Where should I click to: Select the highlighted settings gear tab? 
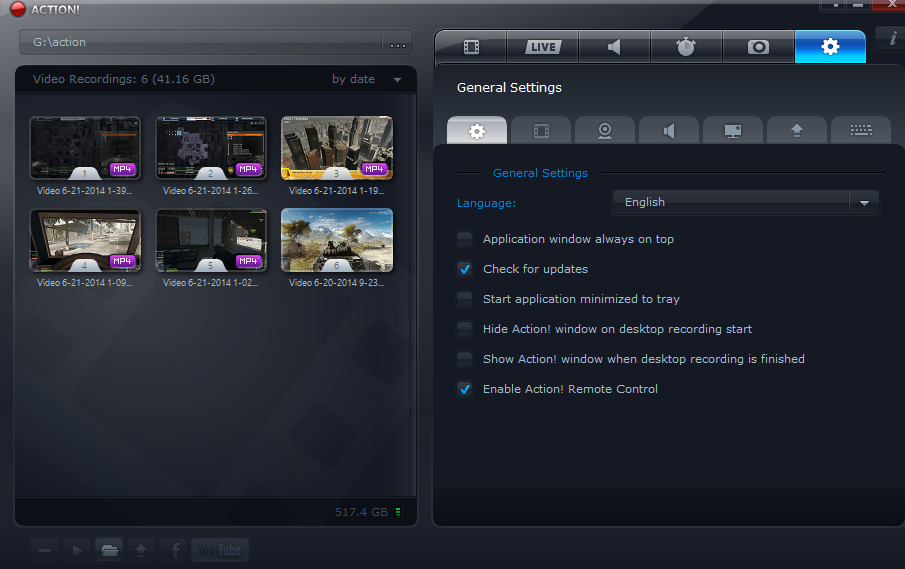(830, 47)
